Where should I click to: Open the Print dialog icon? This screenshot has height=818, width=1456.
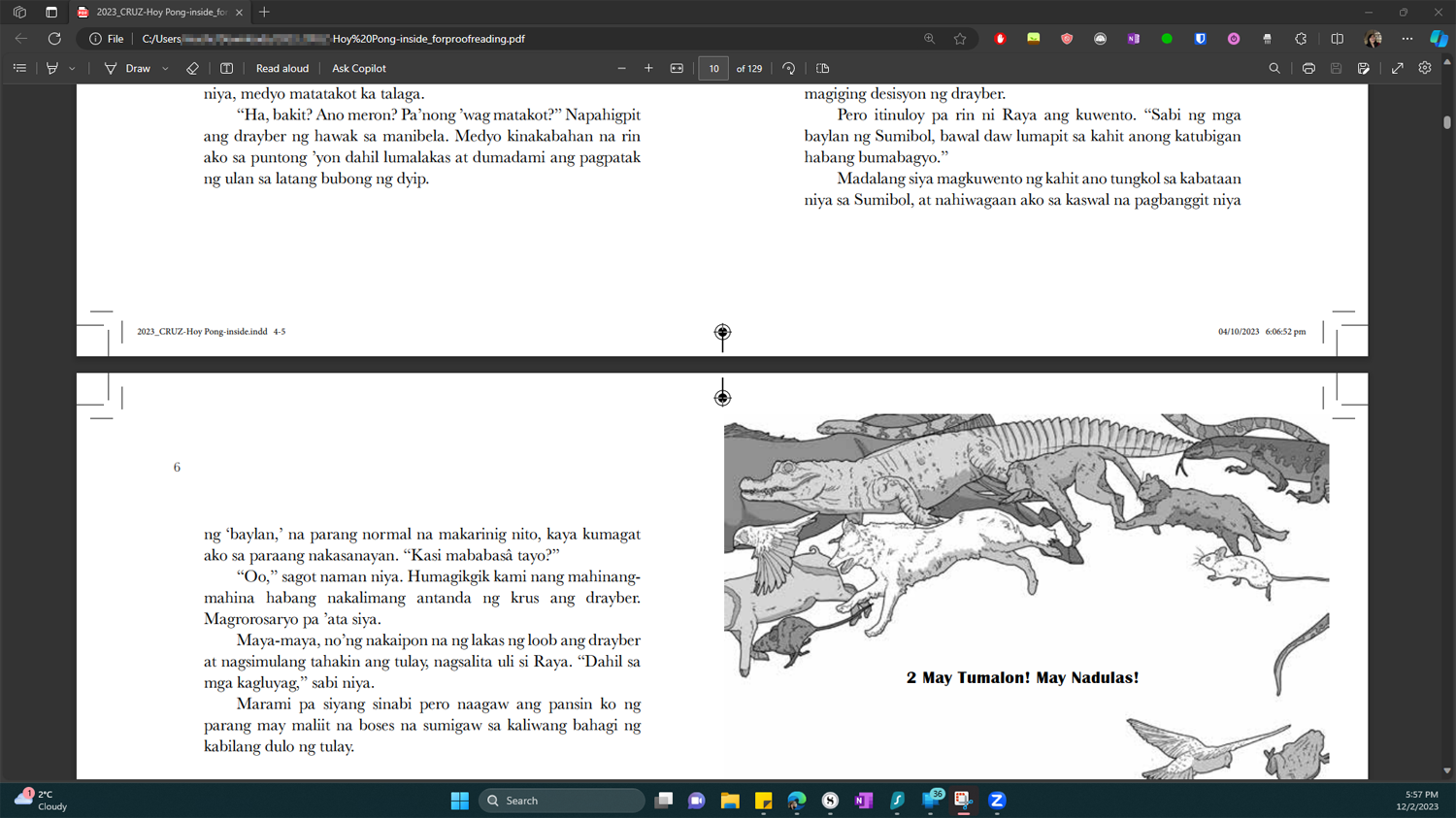coord(1308,69)
